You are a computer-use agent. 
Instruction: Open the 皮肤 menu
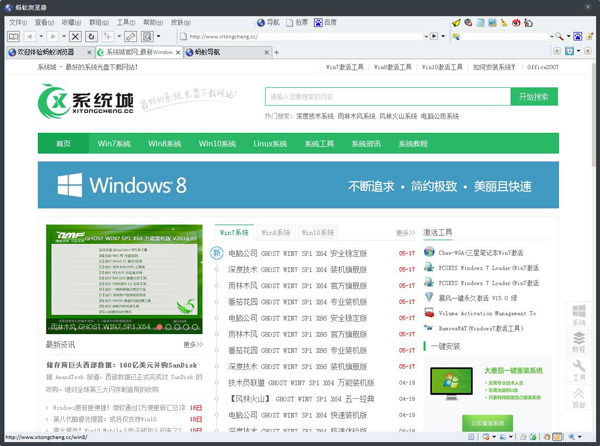tap(180, 23)
